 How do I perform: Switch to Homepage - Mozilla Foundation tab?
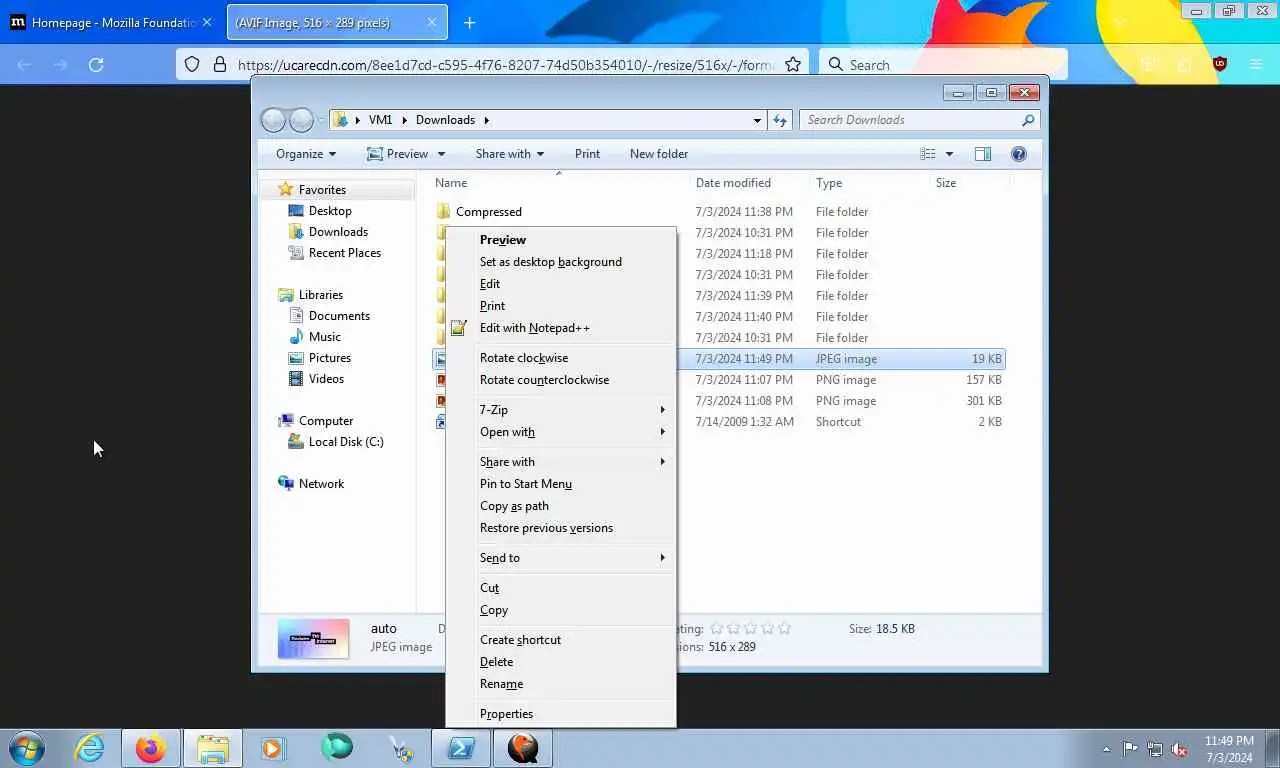pos(112,22)
